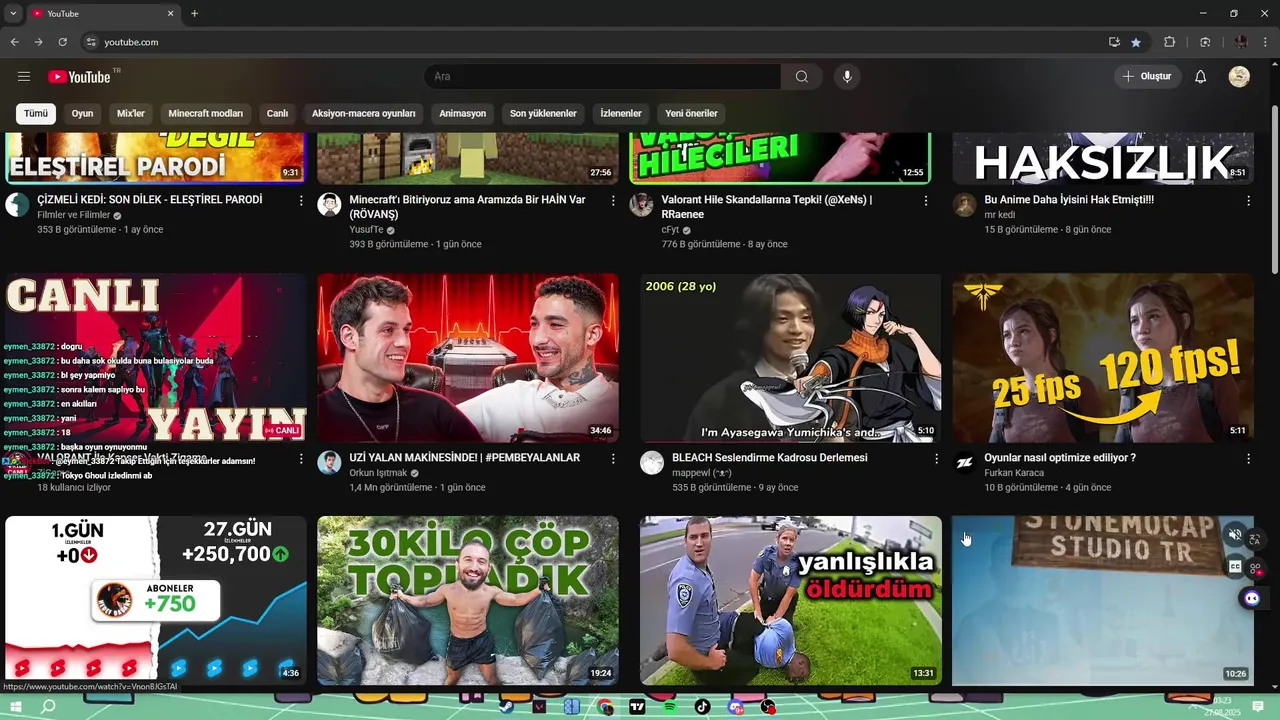Select the İzlenenler filter chip
This screenshot has width=1280, height=720.
tap(621, 114)
